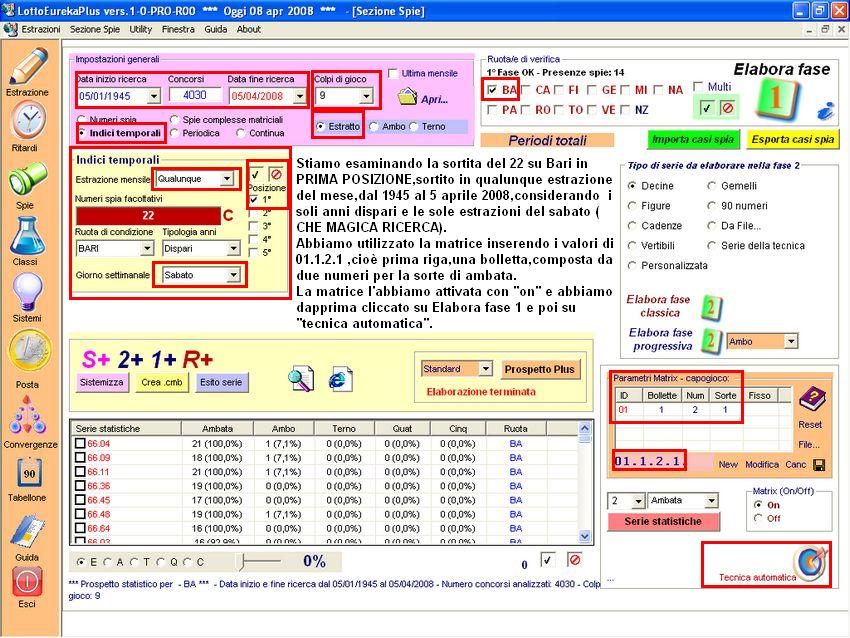The height and width of the screenshot is (638, 850).
Task: Click the Prospetto Plus button
Action: tap(539, 369)
